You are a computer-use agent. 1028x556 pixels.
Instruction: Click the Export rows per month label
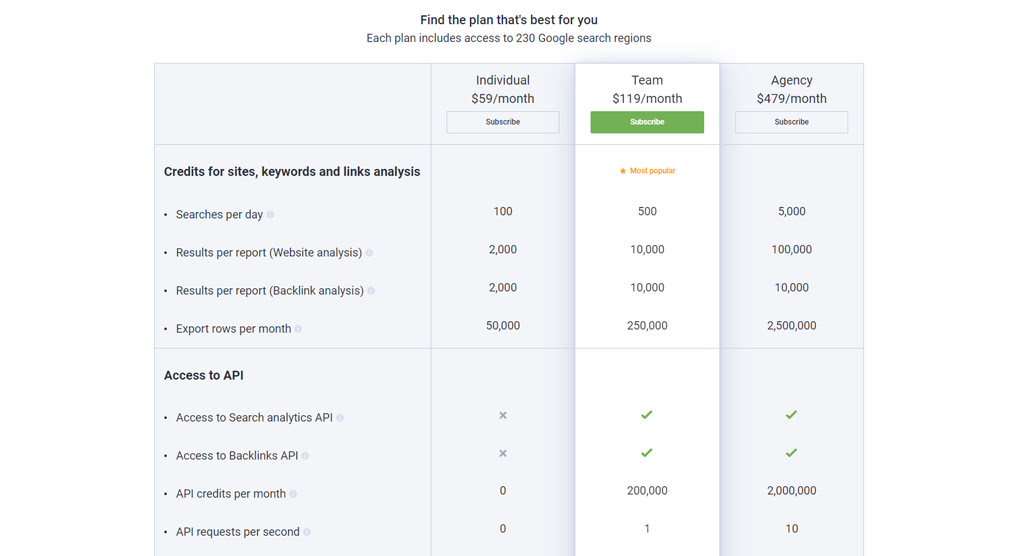(x=233, y=328)
